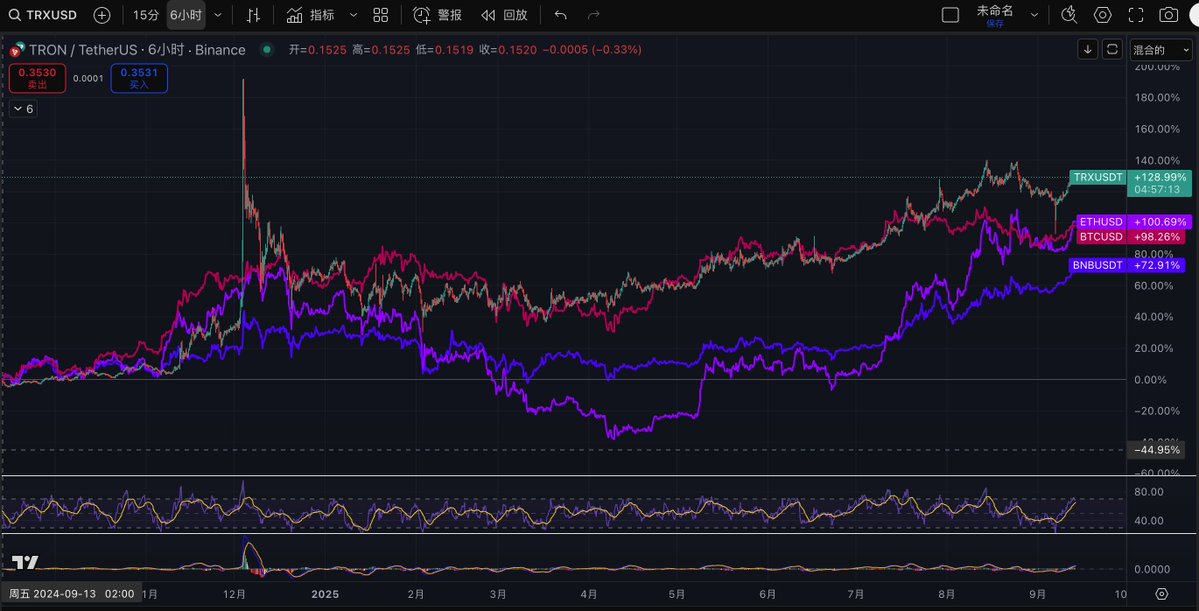This screenshot has width=1199, height=611.
Task: Click the sync scale icon beside 混合的
Action: [x=1113, y=50]
